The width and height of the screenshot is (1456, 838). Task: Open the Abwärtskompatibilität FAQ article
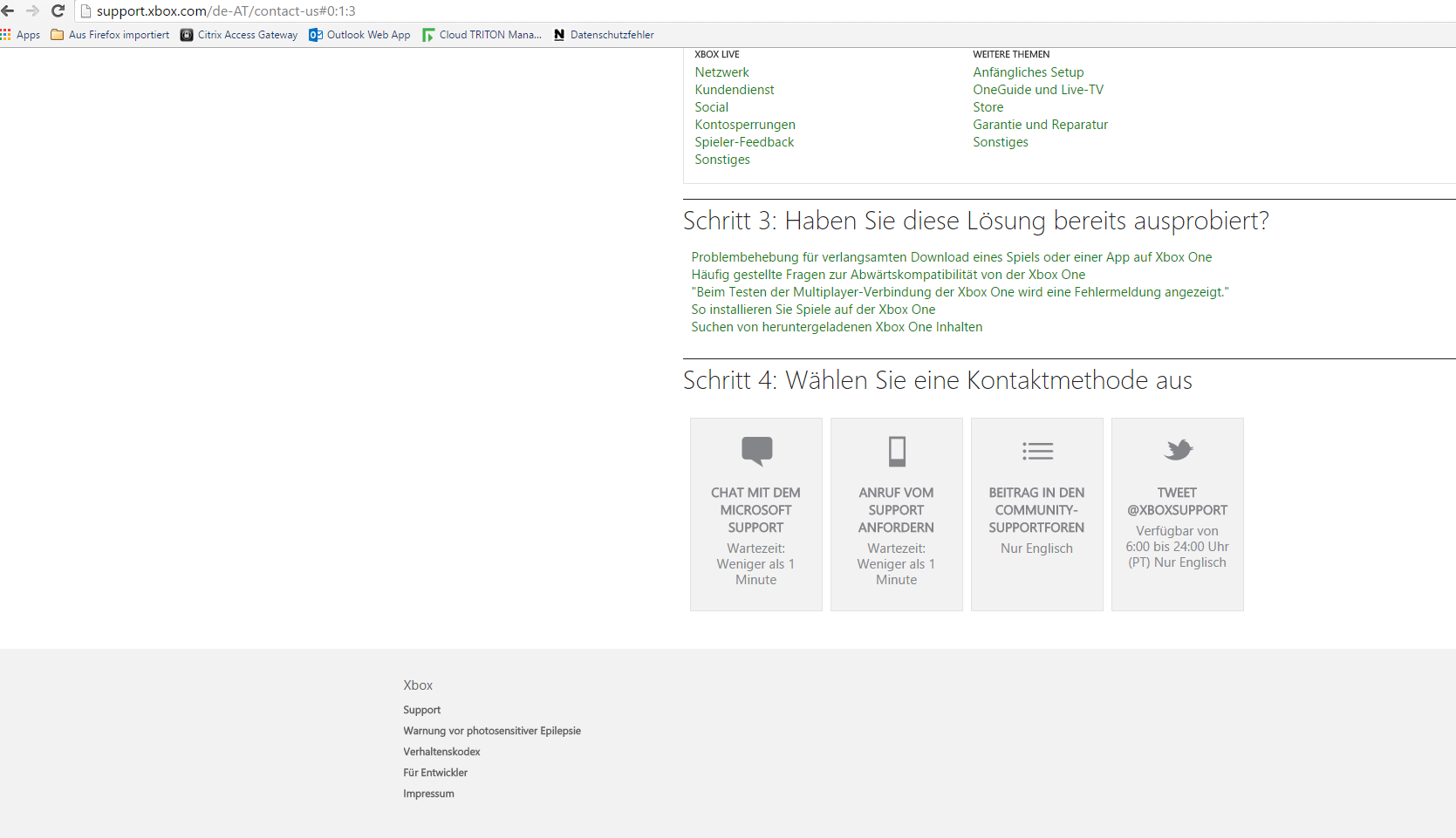coord(888,275)
